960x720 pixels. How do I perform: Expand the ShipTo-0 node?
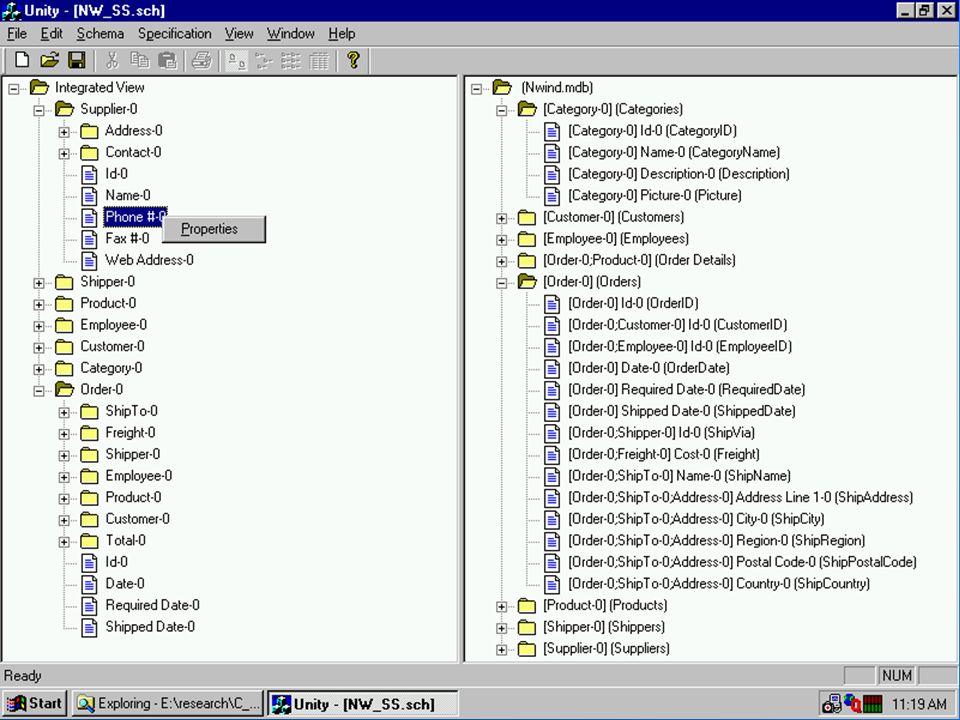[64, 412]
